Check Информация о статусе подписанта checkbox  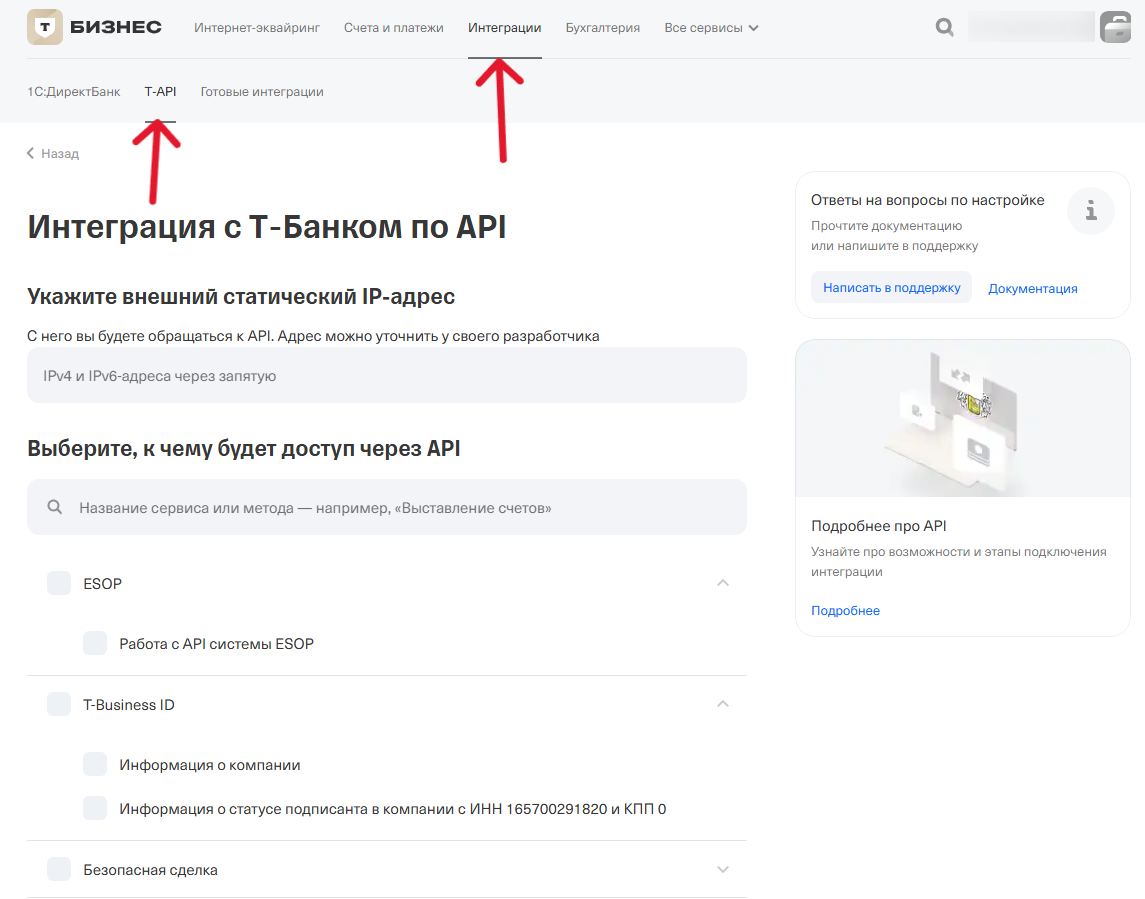tap(95, 808)
